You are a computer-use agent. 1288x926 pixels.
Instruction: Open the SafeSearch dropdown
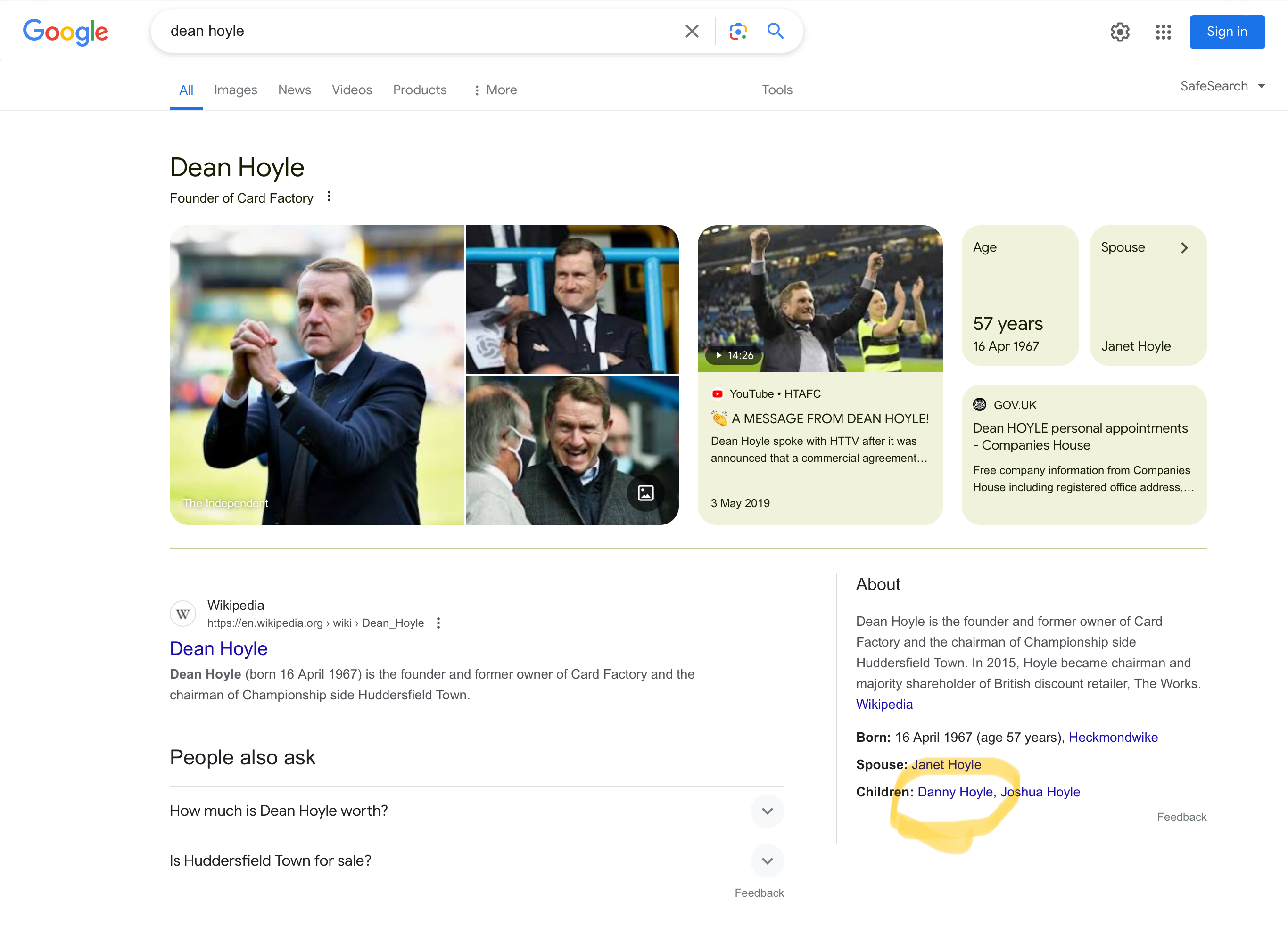(1222, 86)
